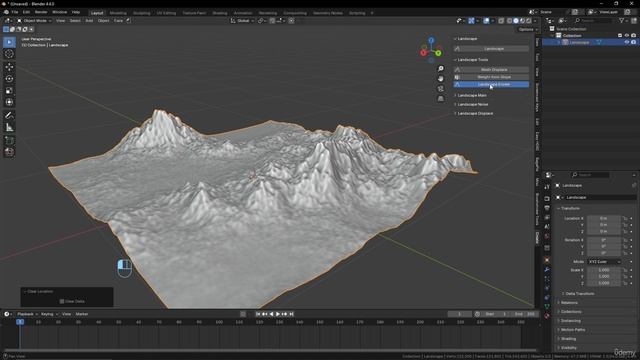Click the zoom view magnifier icon
This screenshot has width=640, height=360.
[440, 69]
